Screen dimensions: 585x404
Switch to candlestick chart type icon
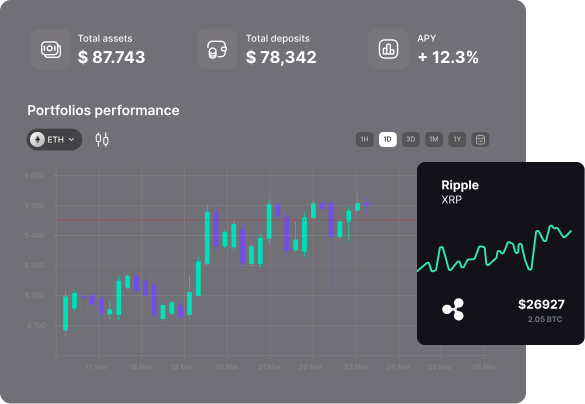102,140
